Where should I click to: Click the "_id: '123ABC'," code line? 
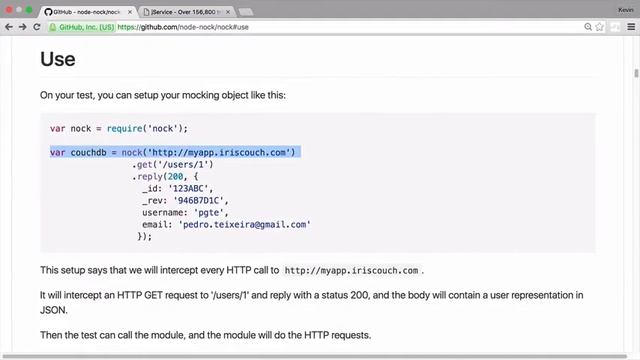(178, 189)
